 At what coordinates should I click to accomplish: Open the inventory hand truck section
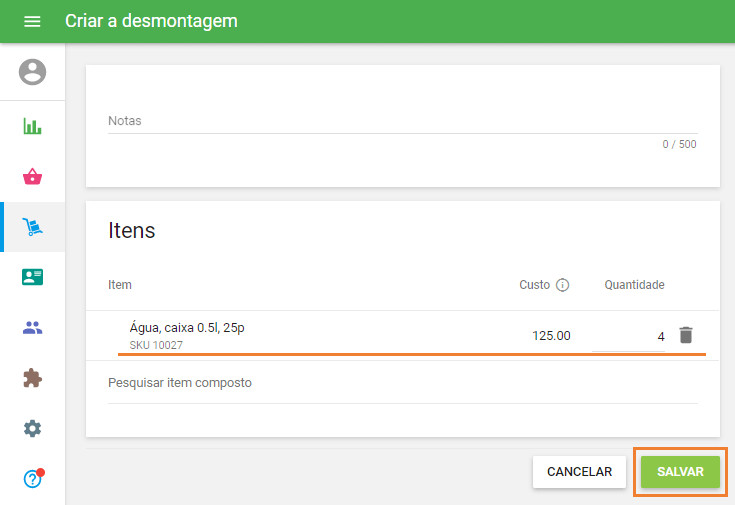click(x=33, y=228)
